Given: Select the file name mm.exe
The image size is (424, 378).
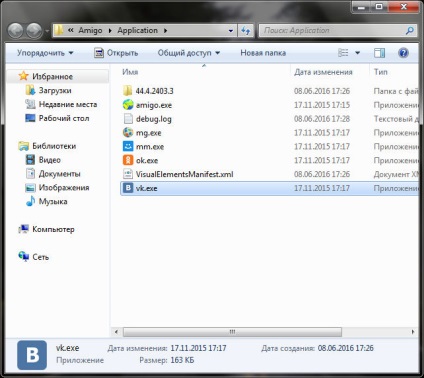Looking at the screenshot, I should [x=150, y=147].
